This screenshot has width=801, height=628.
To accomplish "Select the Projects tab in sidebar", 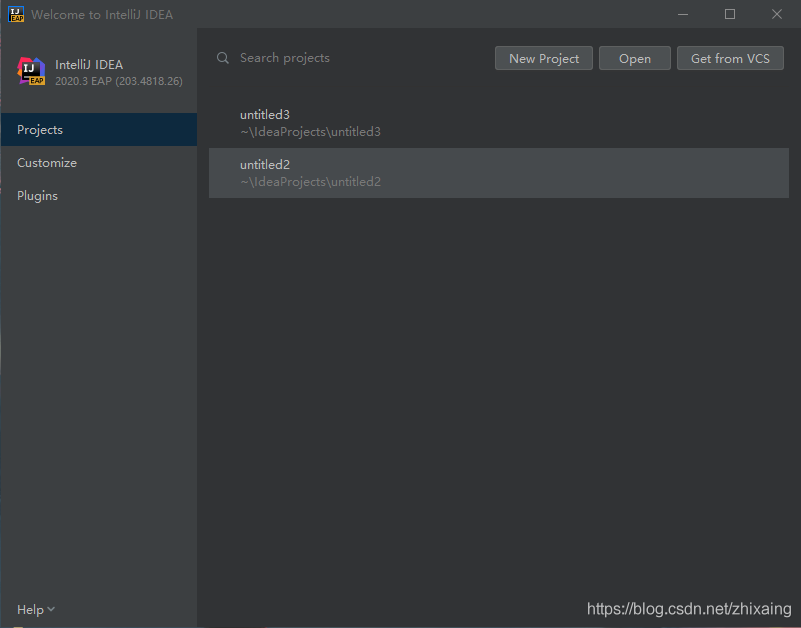I will click(99, 130).
